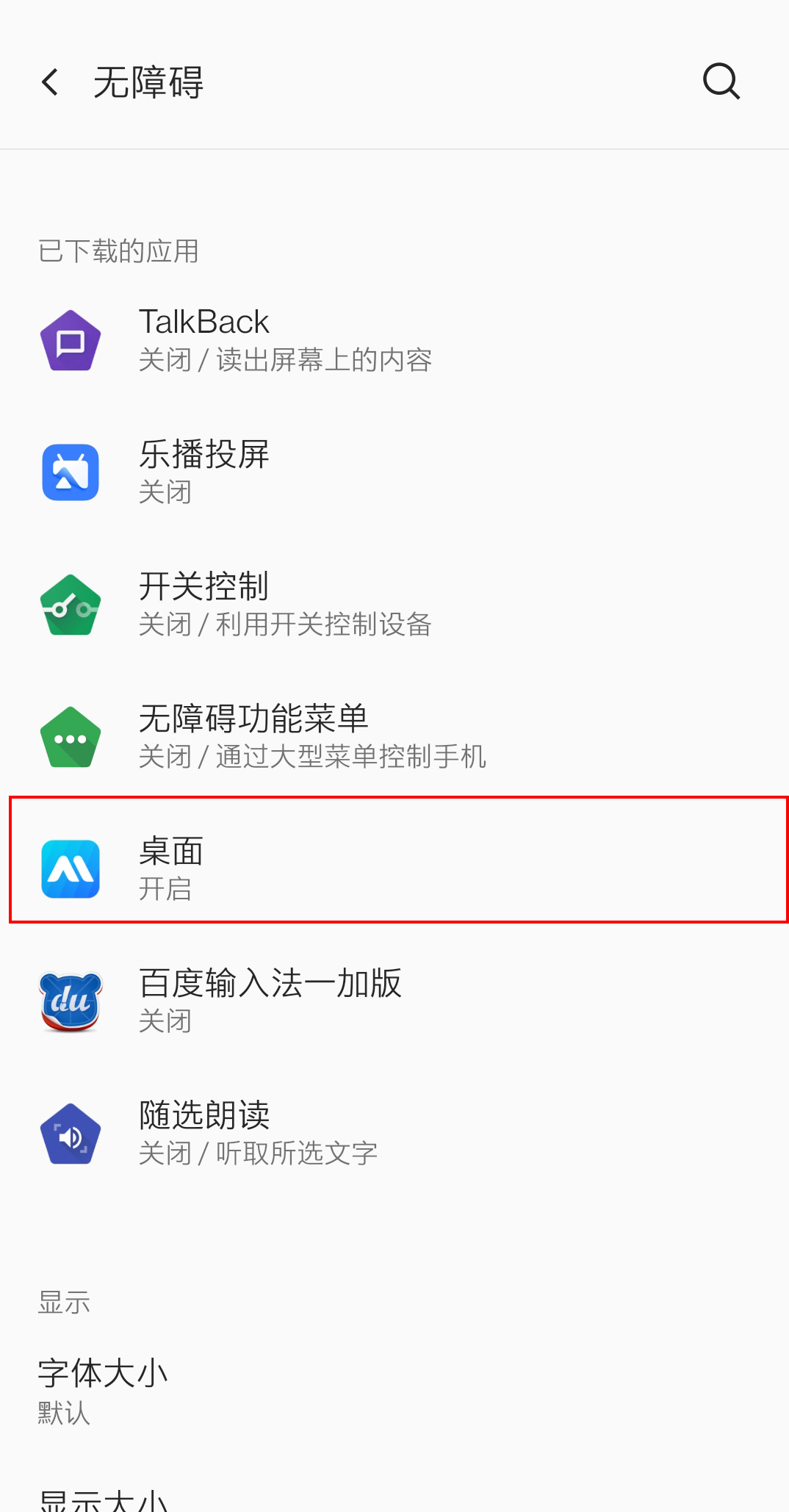This screenshot has width=789, height=1512.
Task: Open 随选朗读 service entry
Action: tap(394, 1134)
